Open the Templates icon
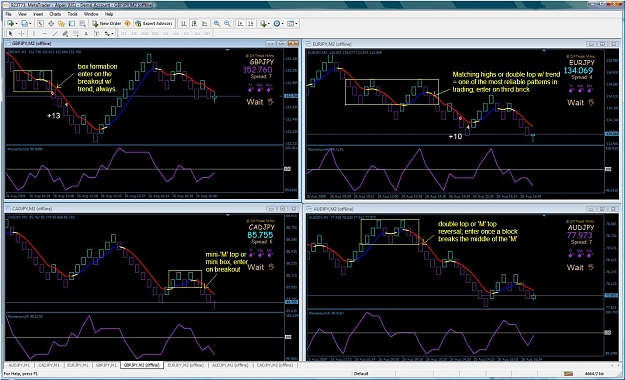The image size is (625, 380). (x=290, y=24)
